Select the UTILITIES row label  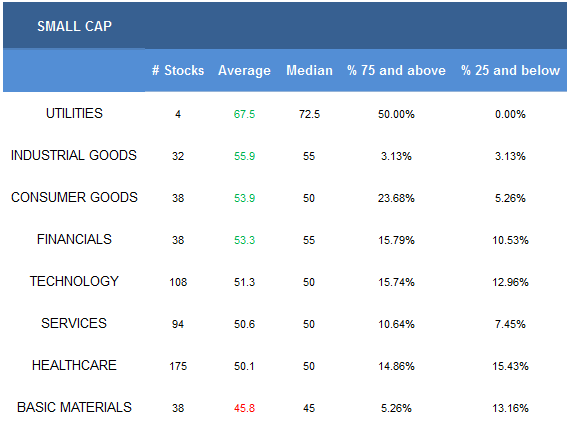tap(74, 114)
